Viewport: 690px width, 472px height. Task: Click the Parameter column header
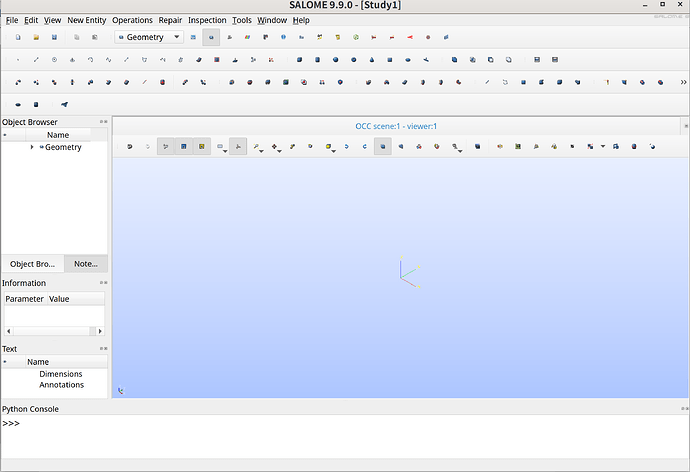coord(25,299)
